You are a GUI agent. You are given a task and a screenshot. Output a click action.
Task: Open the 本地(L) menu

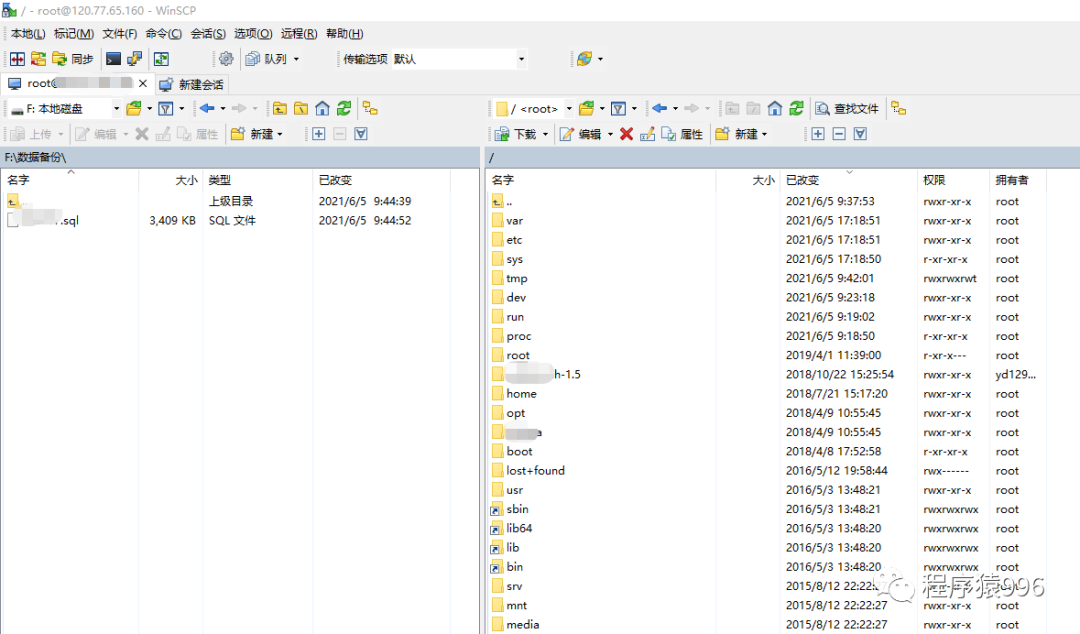click(28, 34)
